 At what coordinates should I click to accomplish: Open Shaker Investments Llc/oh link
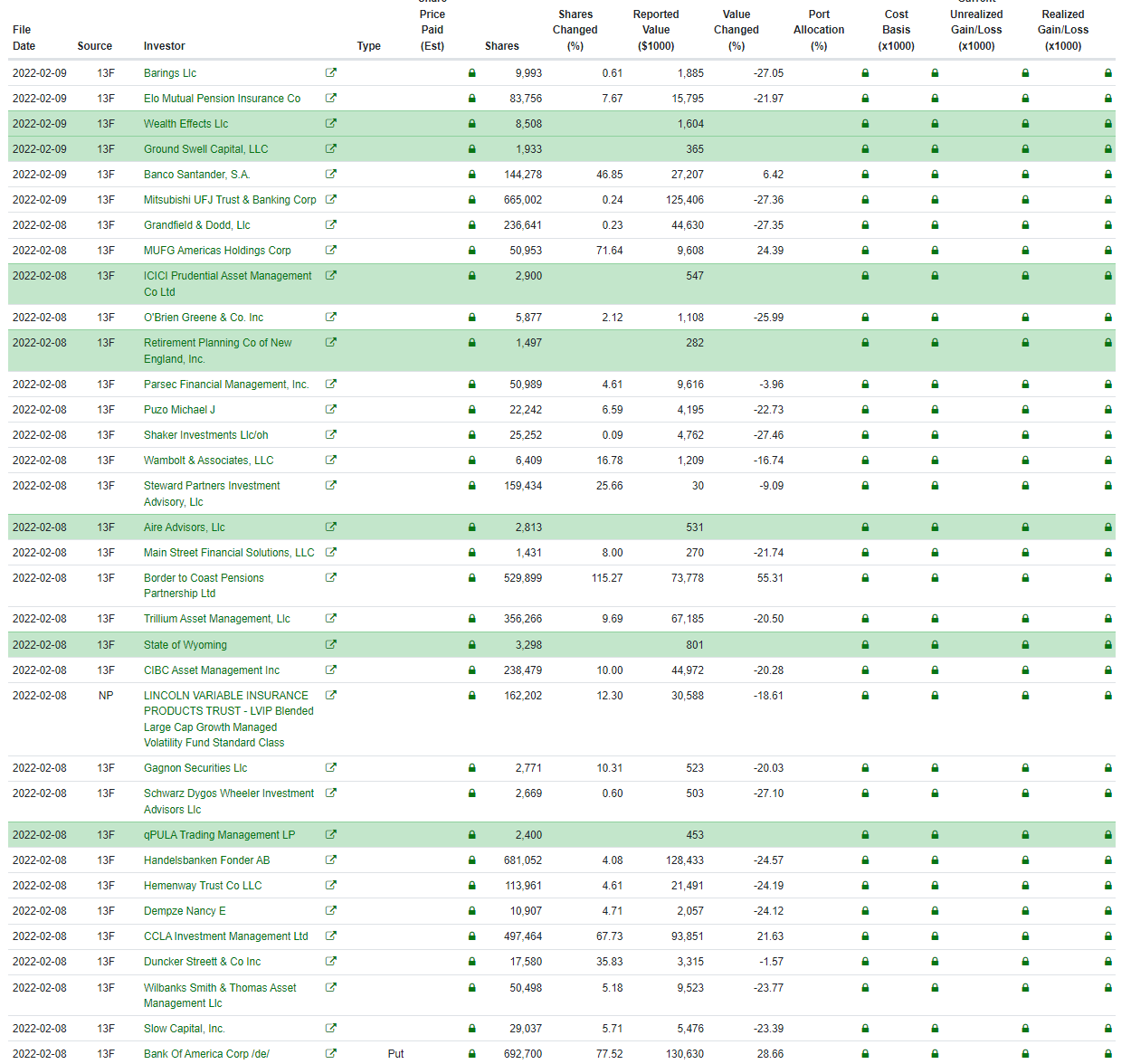tap(206, 435)
